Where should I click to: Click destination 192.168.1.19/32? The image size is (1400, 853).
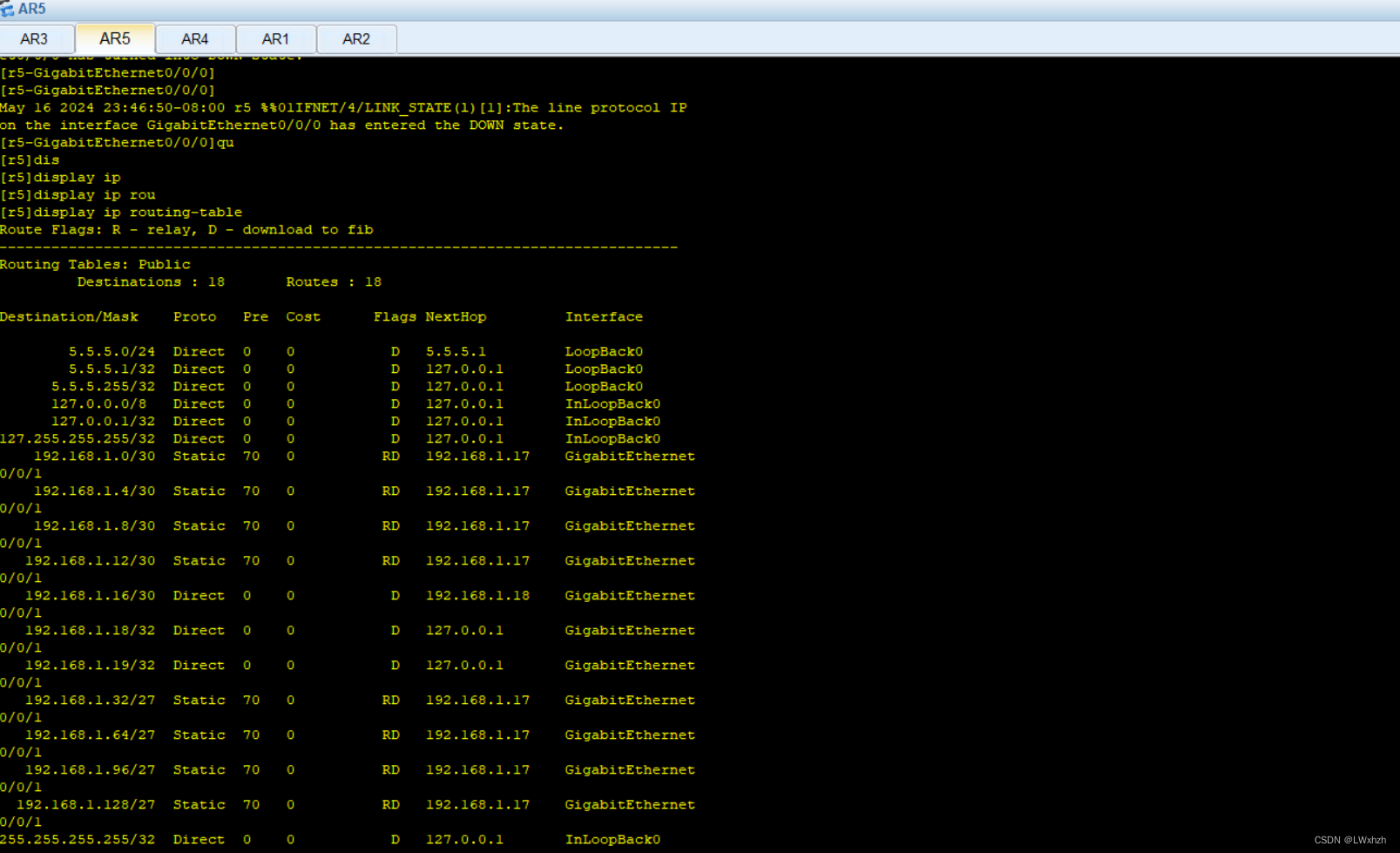[90, 666]
